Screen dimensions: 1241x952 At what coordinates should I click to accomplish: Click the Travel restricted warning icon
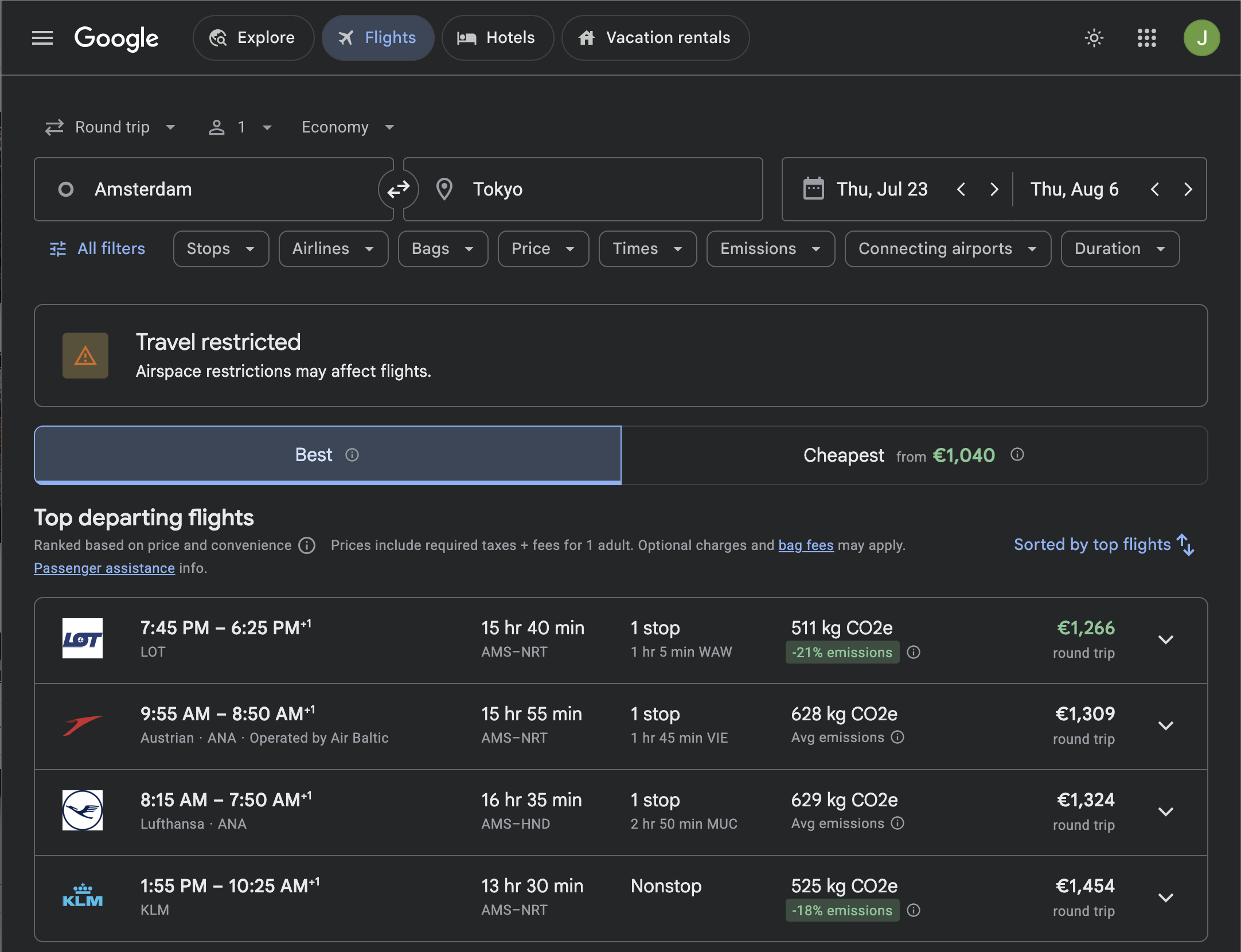[x=85, y=356]
